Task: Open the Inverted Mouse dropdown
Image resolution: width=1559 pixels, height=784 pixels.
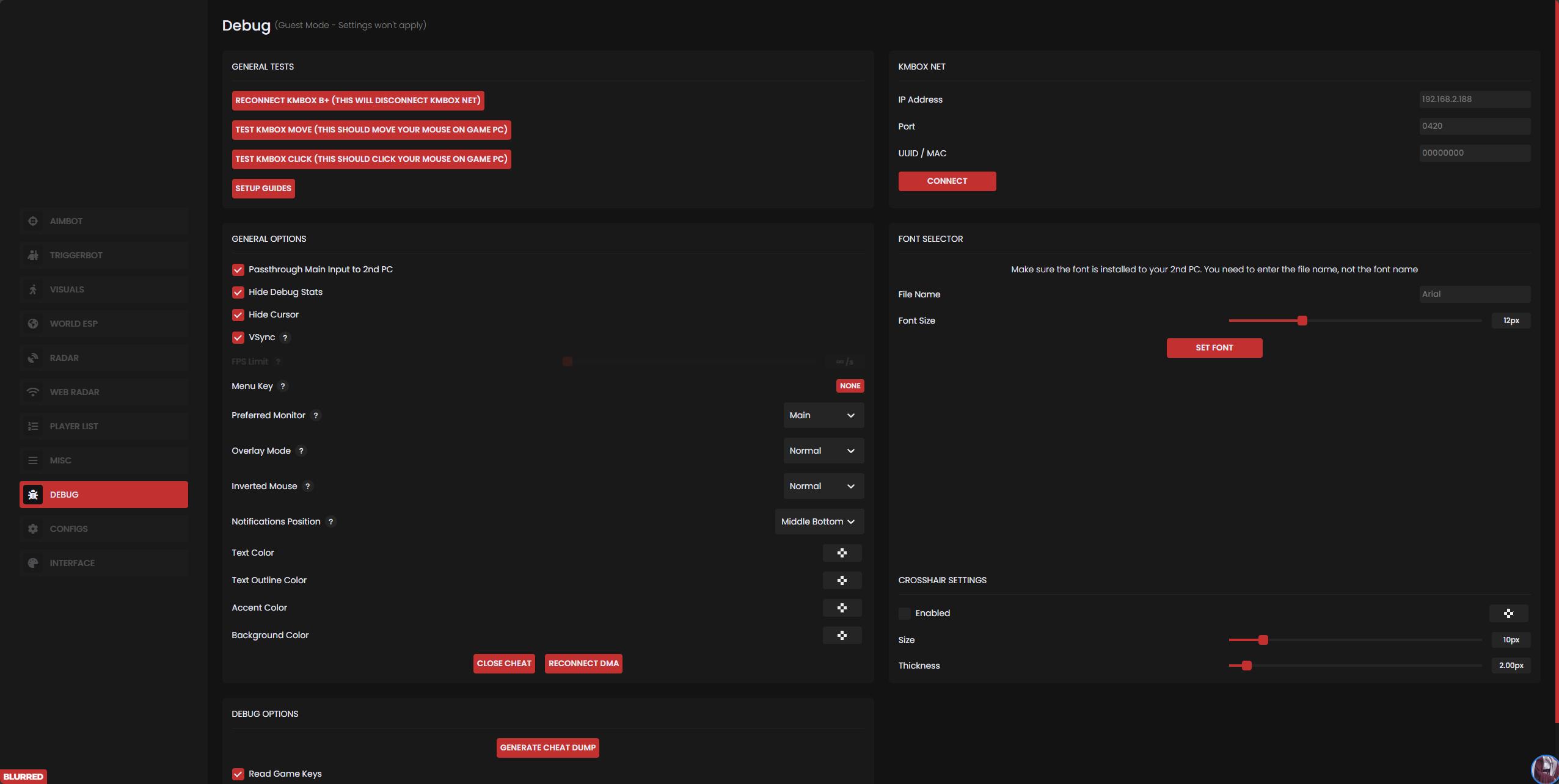Action: [823, 487]
